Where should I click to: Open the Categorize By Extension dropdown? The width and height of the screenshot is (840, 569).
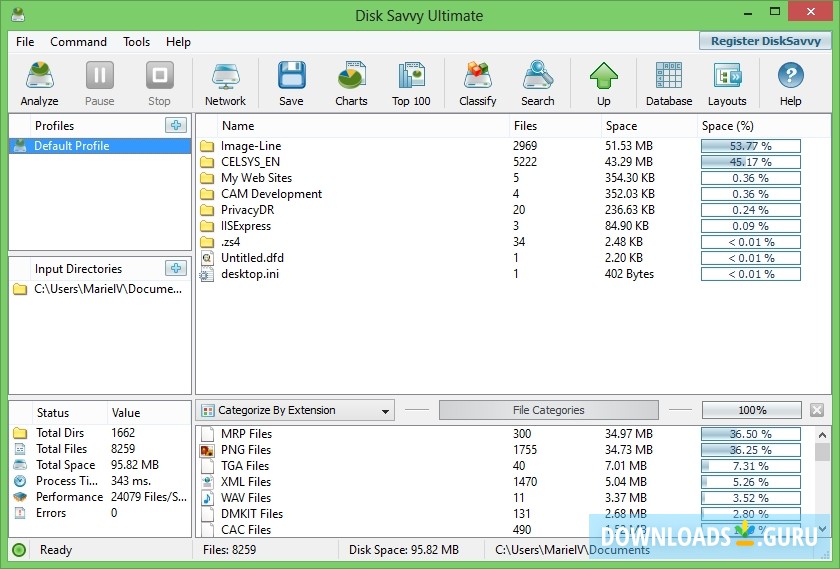click(x=295, y=410)
